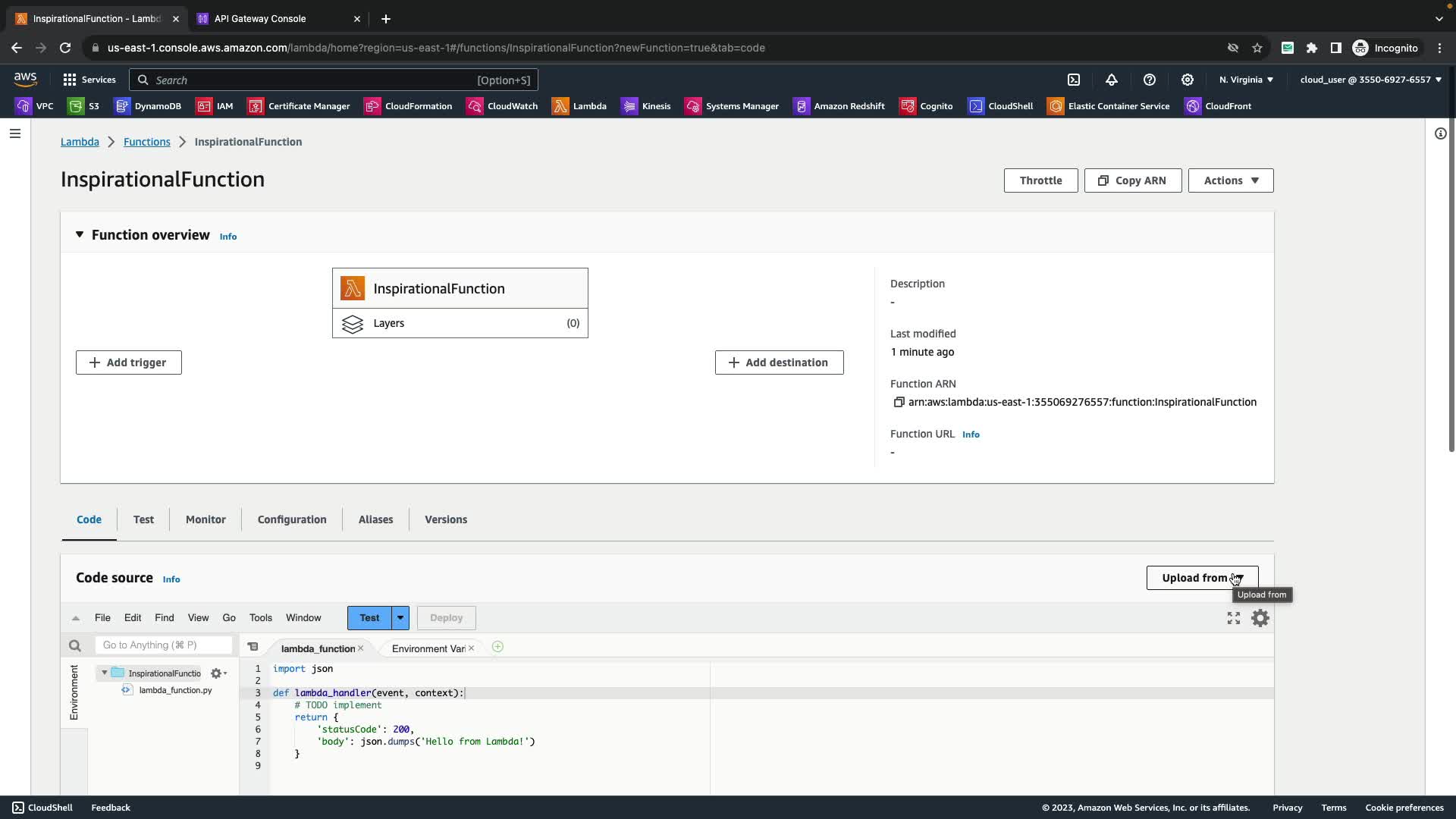Open CloudShell icon in top navigation bar

1074,80
